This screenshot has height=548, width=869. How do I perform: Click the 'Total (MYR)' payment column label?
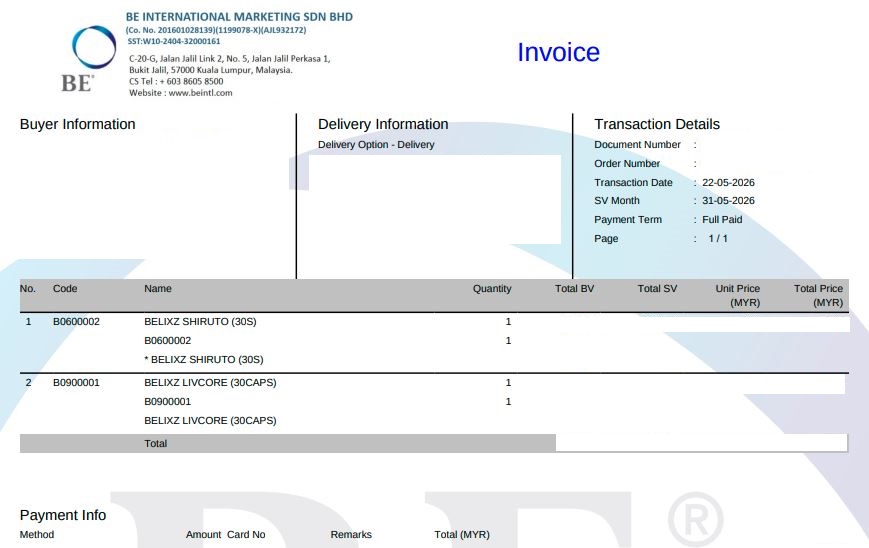462,535
